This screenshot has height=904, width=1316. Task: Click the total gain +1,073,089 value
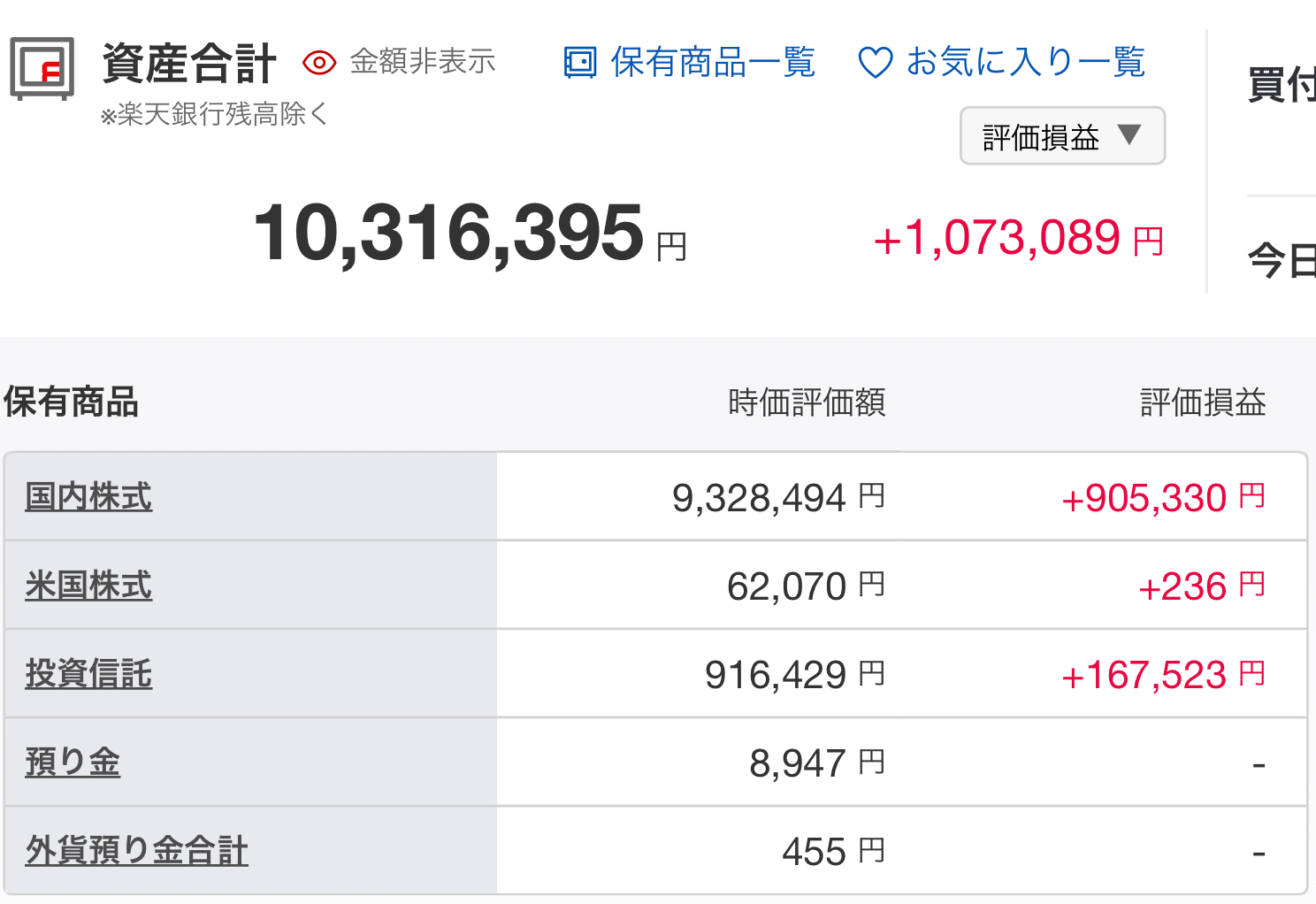click(1018, 239)
